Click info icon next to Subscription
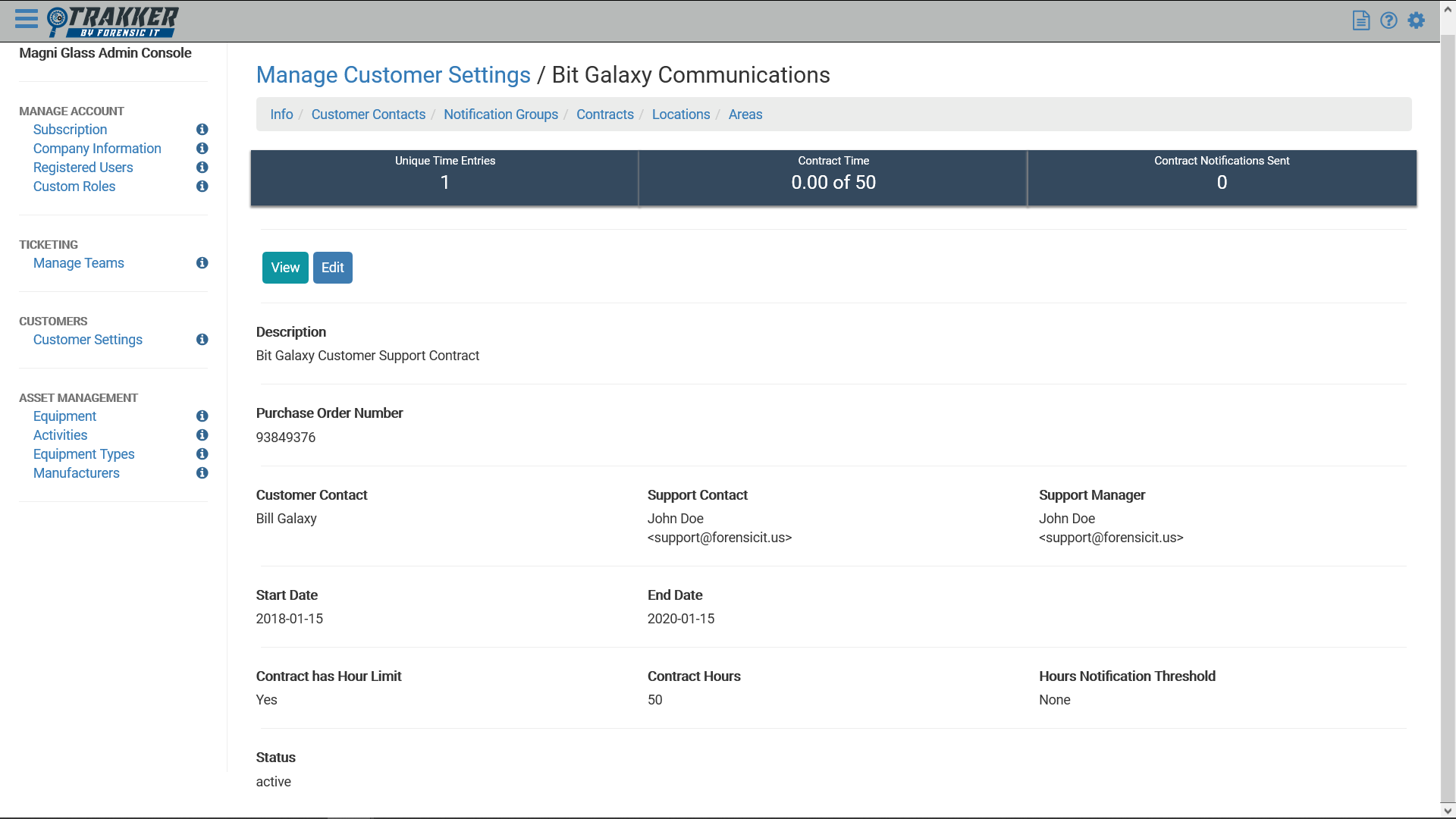Viewport: 1456px width, 819px height. point(202,130)
